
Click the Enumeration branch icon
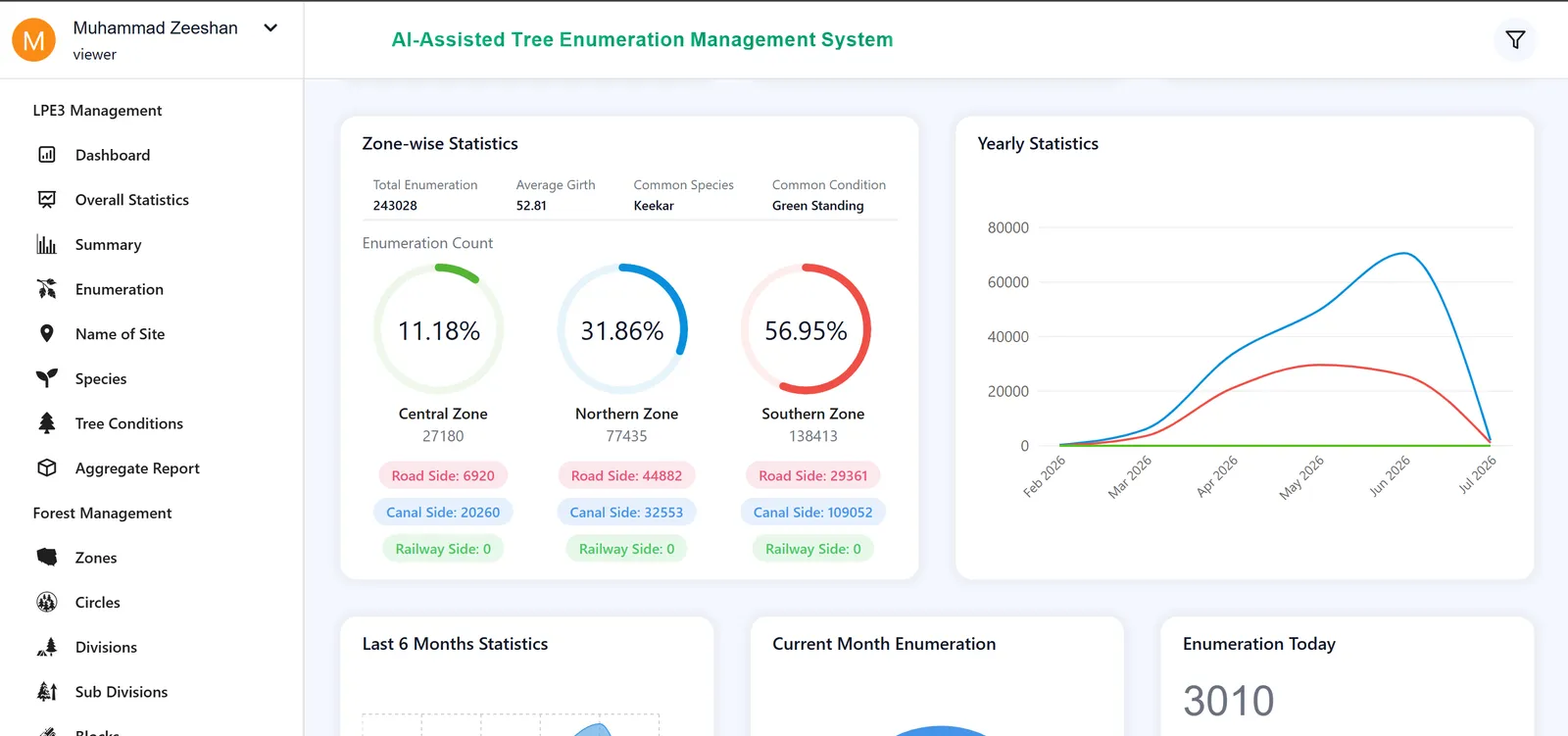[46, 289]
